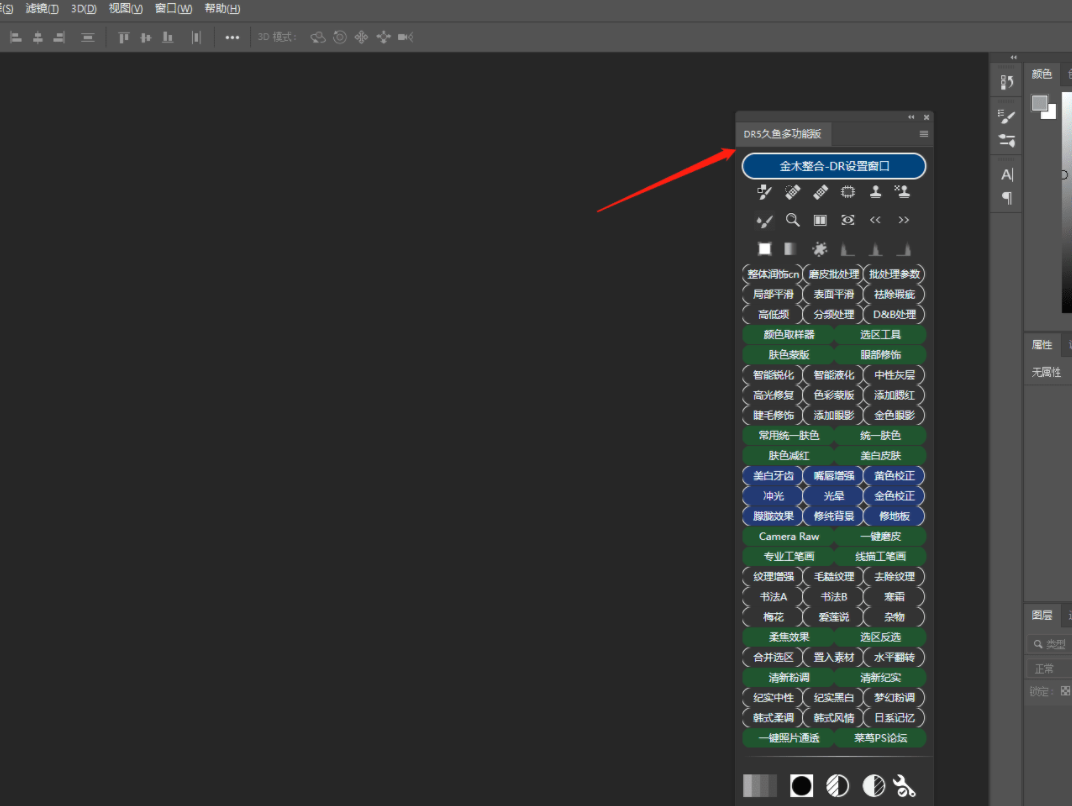The image size is (1072, 806).
Task: Switch to the 属性 properties tab
Action: pos(1042,345)
